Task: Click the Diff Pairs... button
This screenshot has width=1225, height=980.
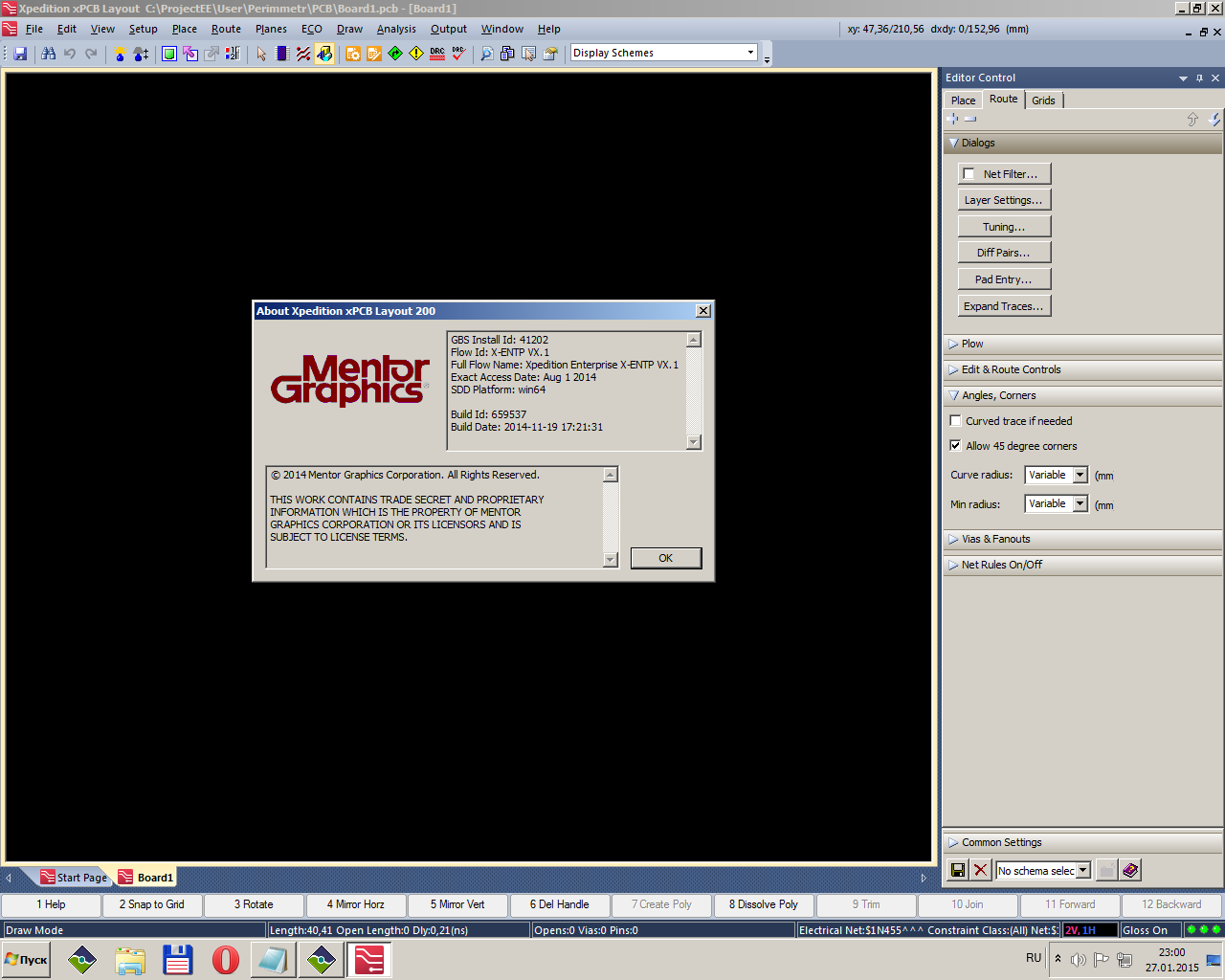Action: pyautogui.click(x=1003, y=253)
